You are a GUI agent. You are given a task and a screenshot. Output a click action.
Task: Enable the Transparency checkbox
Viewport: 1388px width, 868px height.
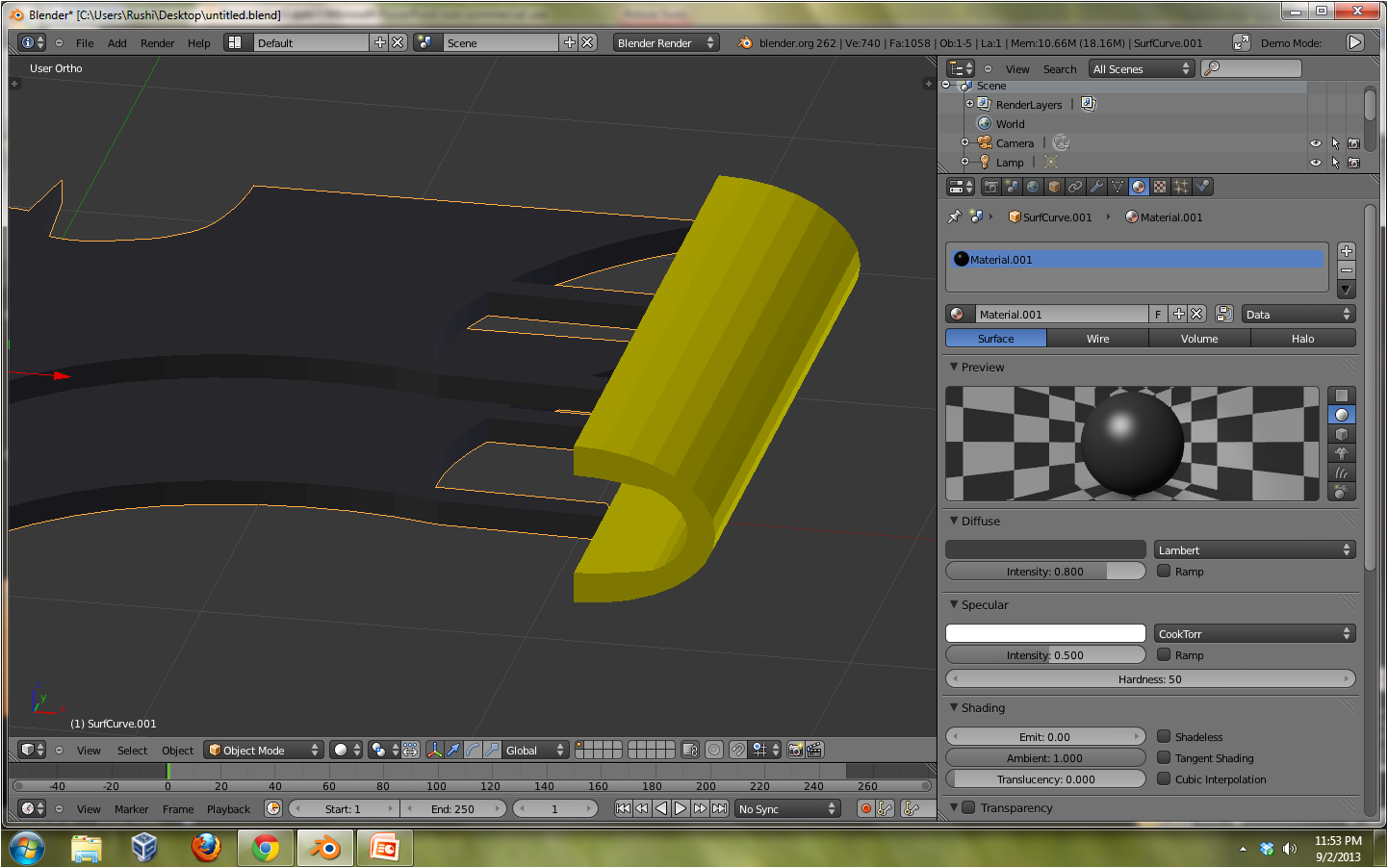pos(969,807)
